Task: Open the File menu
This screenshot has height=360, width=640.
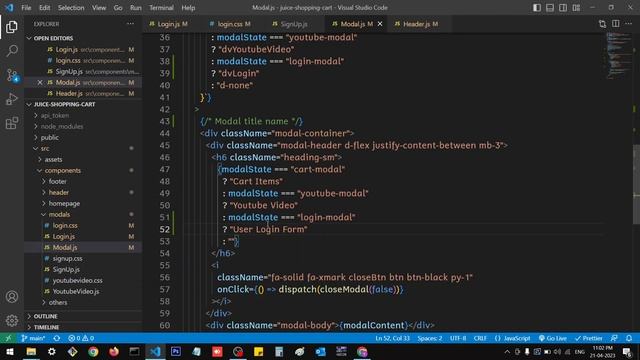Action: [x=26, y=8]
